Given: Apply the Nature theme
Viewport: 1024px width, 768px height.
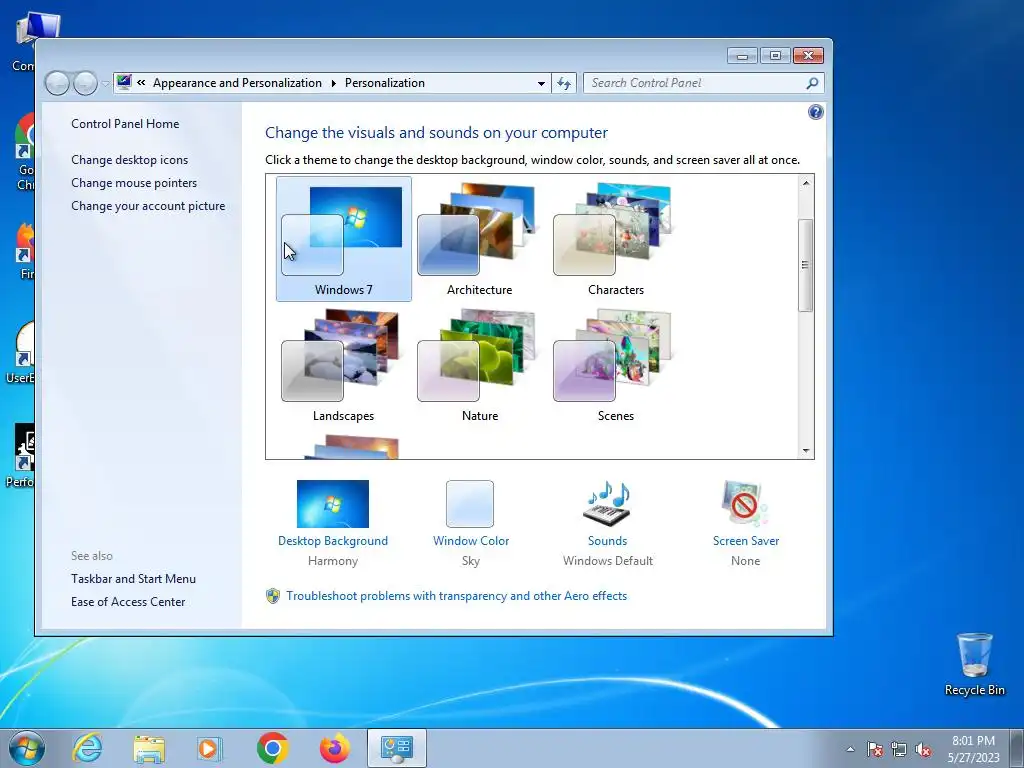Looking at the screenshot, I should tap(479, 364).
